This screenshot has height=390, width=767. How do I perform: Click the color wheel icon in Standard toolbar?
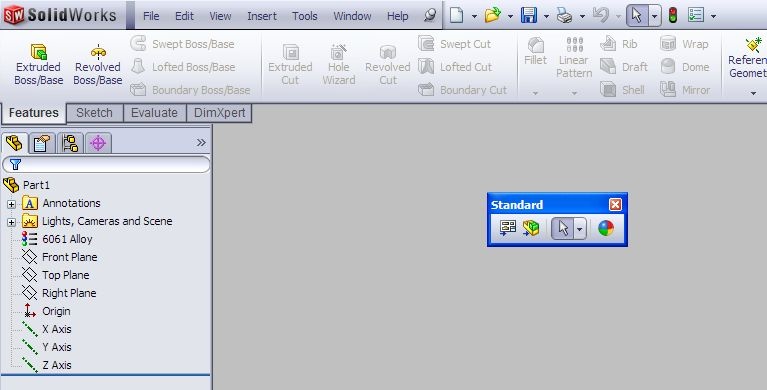pos(606,228)
